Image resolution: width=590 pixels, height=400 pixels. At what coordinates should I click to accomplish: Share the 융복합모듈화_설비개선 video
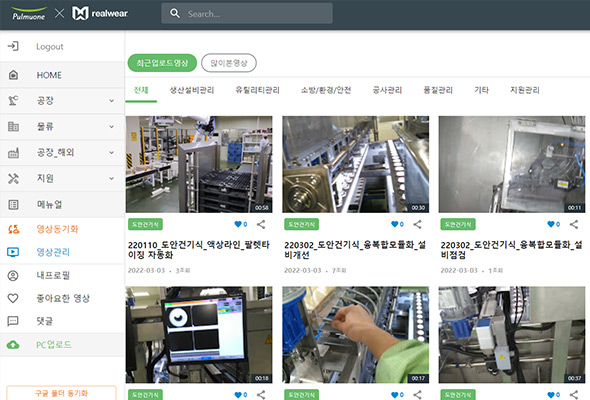coord(418,225)
